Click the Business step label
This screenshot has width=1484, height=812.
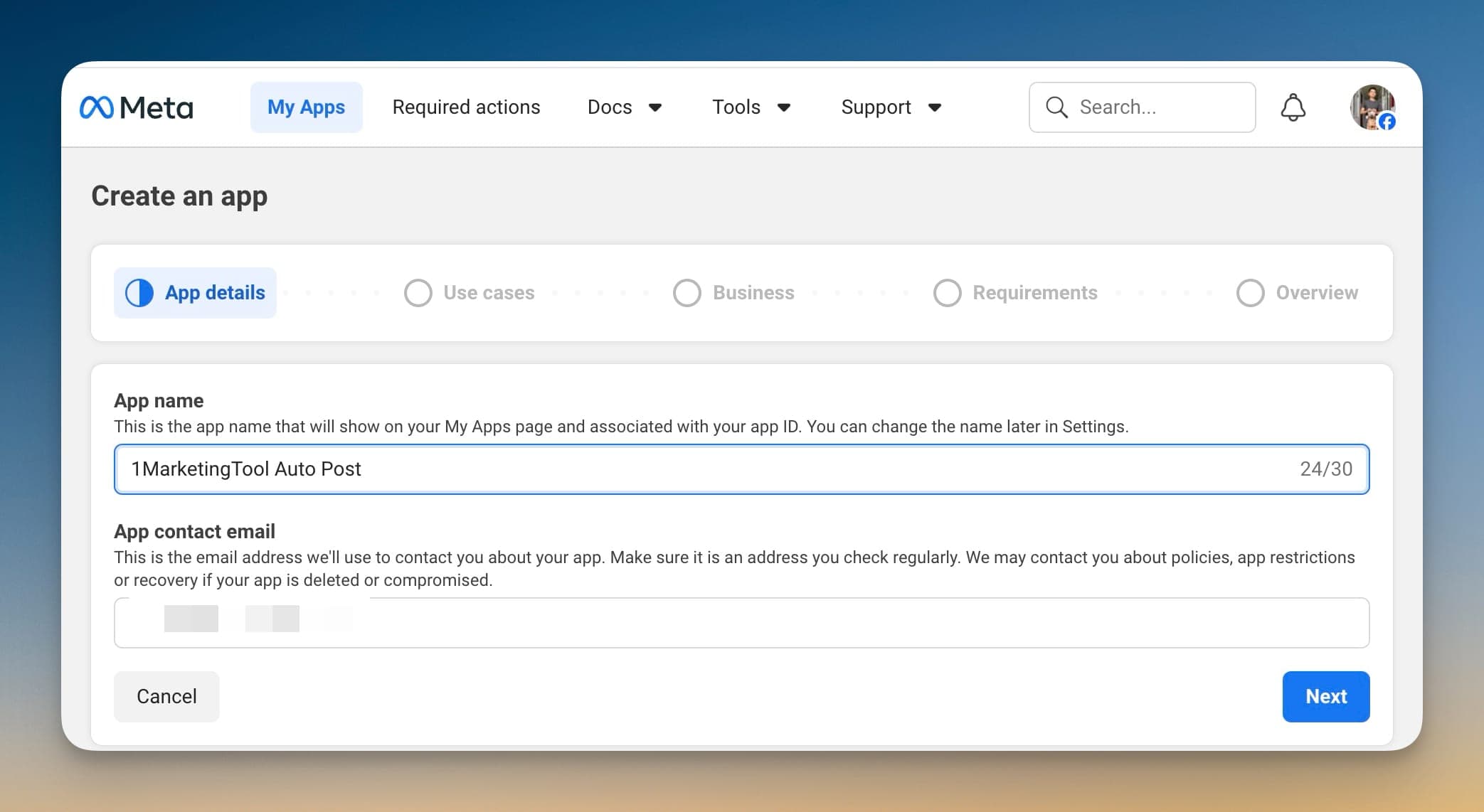(x=753, y=293)
